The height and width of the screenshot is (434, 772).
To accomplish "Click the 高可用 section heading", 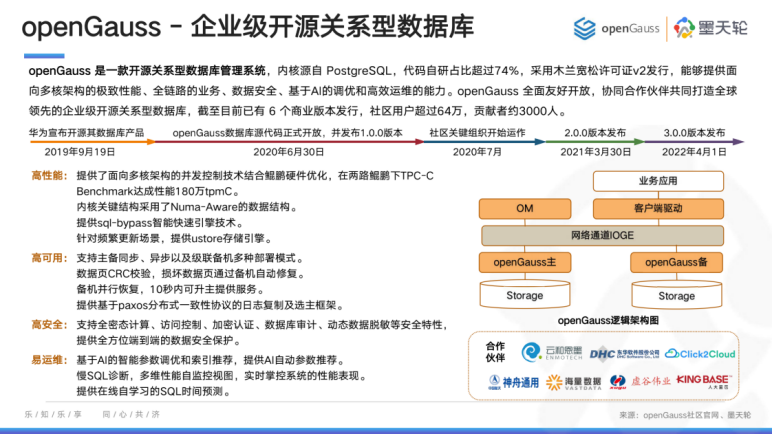I will tap(49, 258).
